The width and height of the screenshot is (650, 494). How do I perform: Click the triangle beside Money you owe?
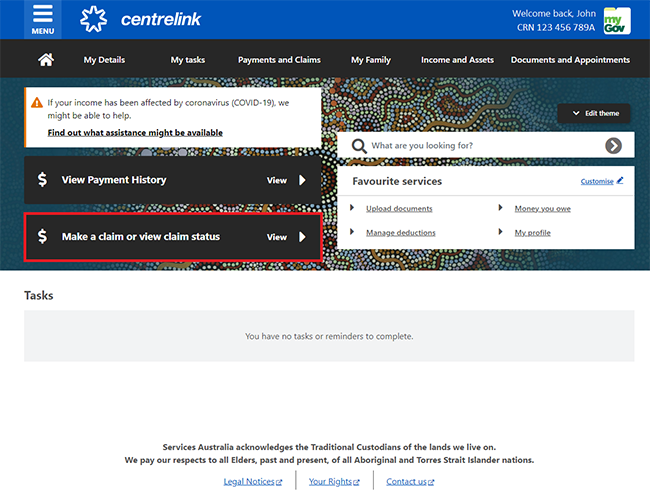coord(500,207)
